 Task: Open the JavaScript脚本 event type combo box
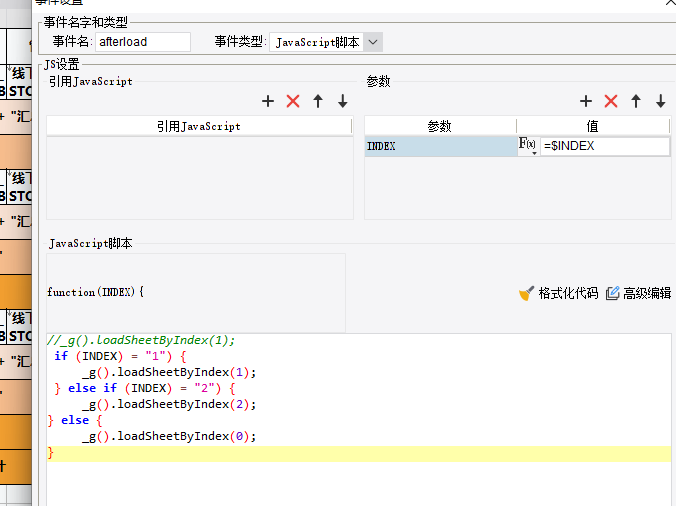click(x=326, y=42)
